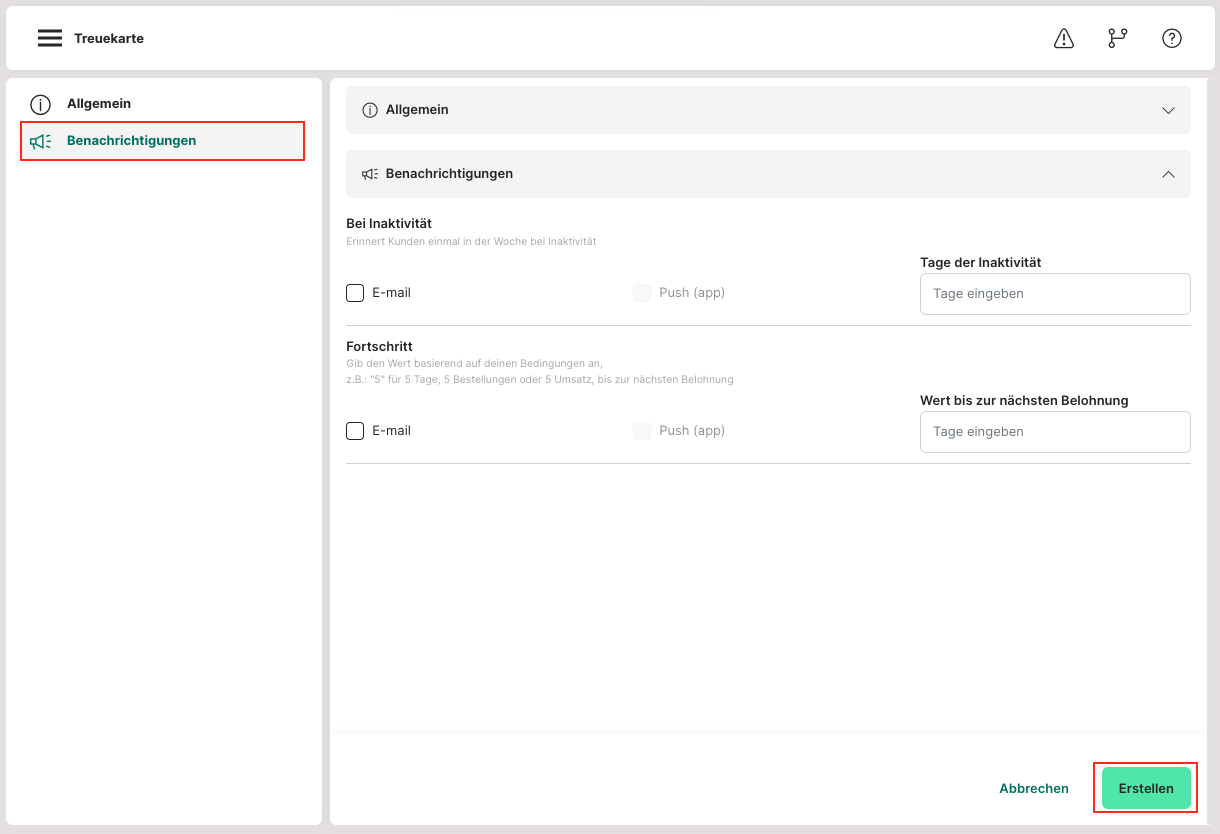The width and height of the screenshot is (1220, 834).
Task: Click the warning triangle icon
Action: click(x=1064, y=38)
